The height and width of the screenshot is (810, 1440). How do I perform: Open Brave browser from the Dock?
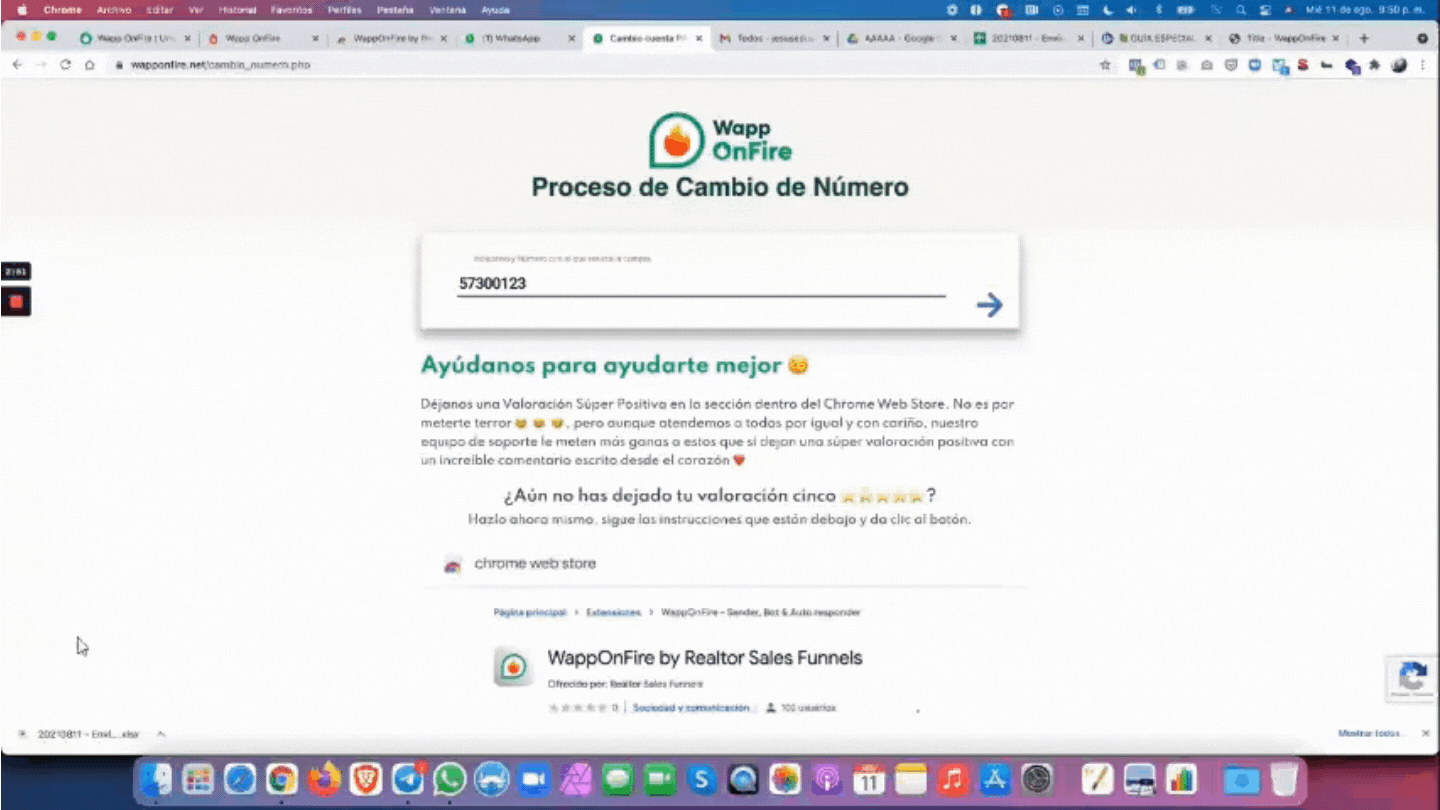(x=366, y=779)
